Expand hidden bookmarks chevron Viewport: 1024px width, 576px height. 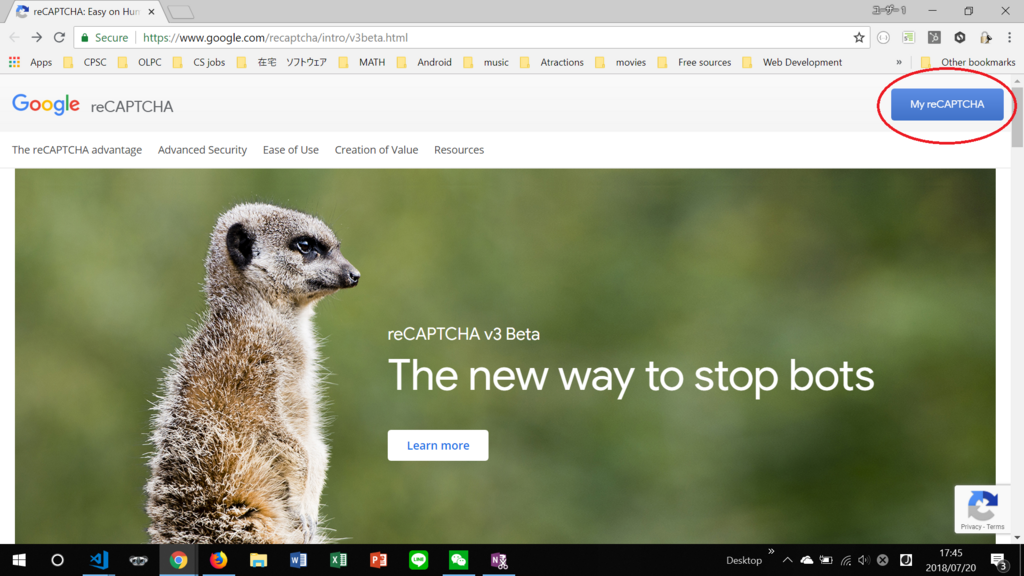pos(899,62)
